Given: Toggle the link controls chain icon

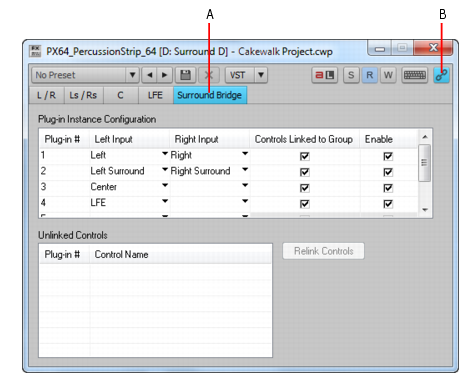Looking at the screenshot, I should 441,75.
